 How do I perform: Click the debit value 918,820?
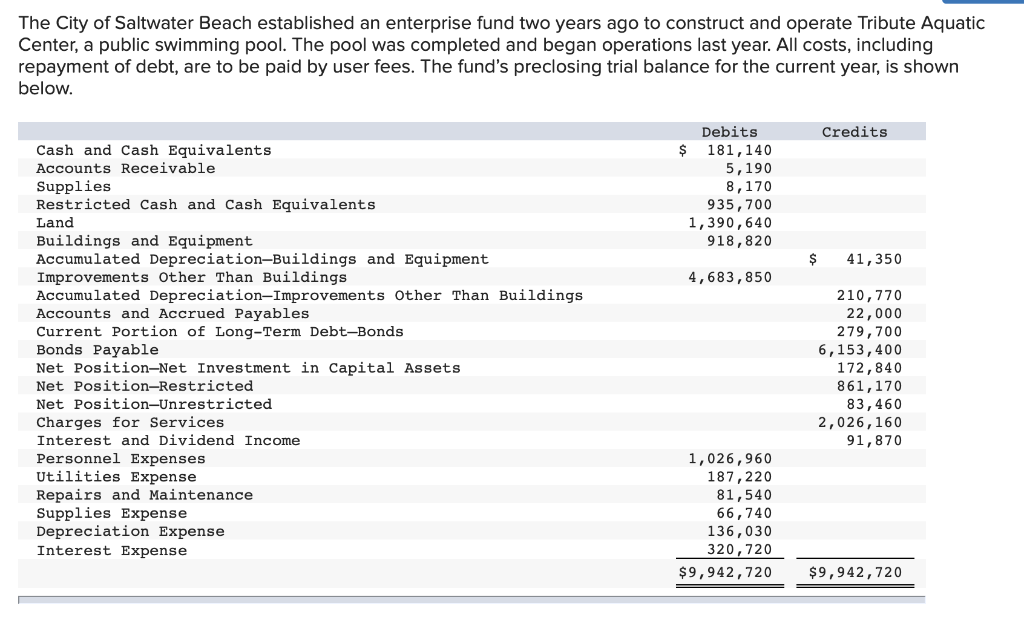(739, 241)
